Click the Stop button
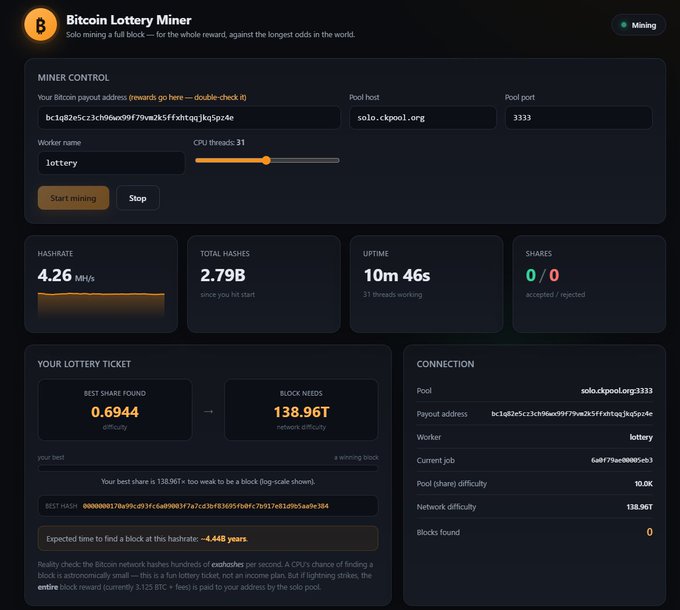This screenshot has height=610, width=680. click(137, 198)
